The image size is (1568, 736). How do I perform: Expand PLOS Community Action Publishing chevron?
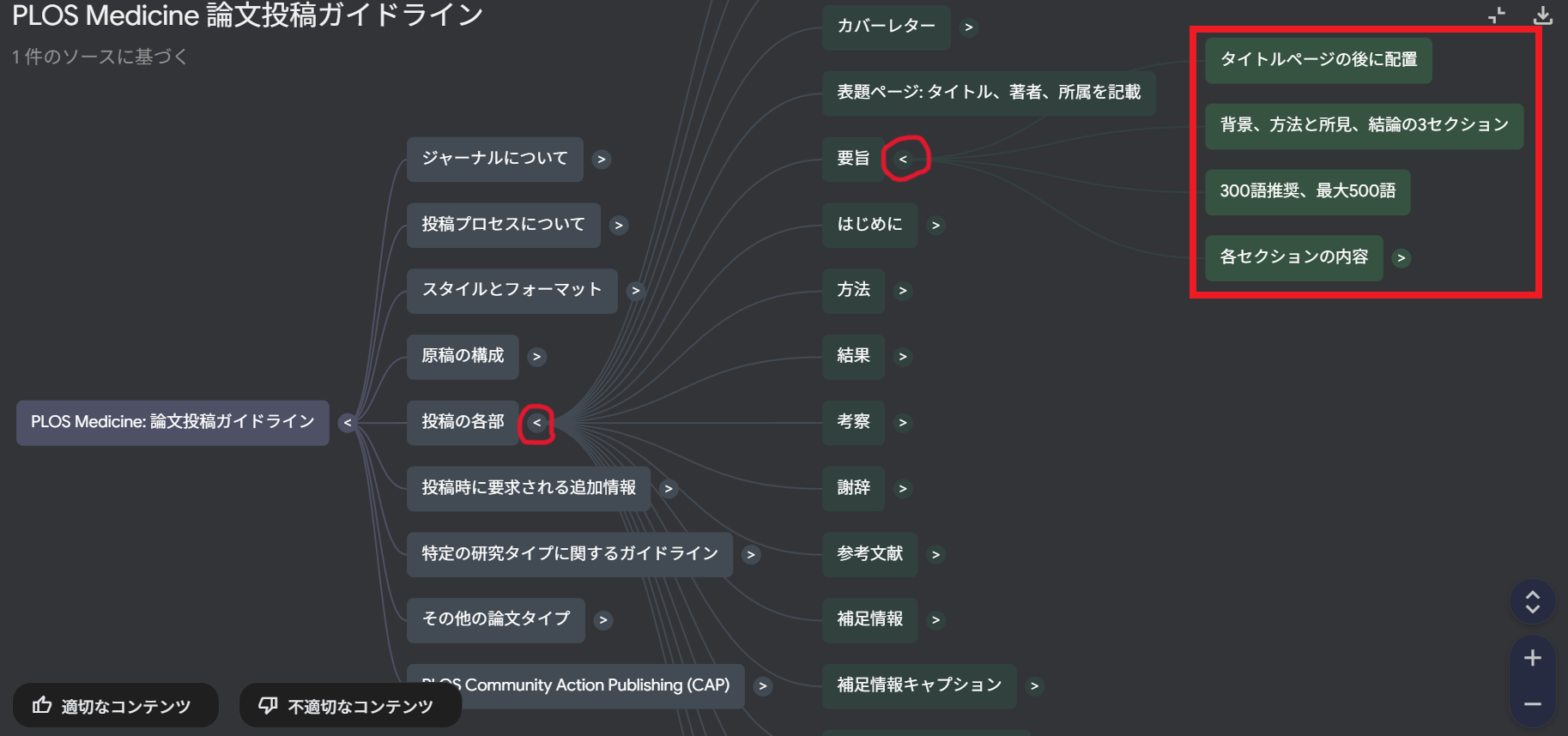[763, 686]
